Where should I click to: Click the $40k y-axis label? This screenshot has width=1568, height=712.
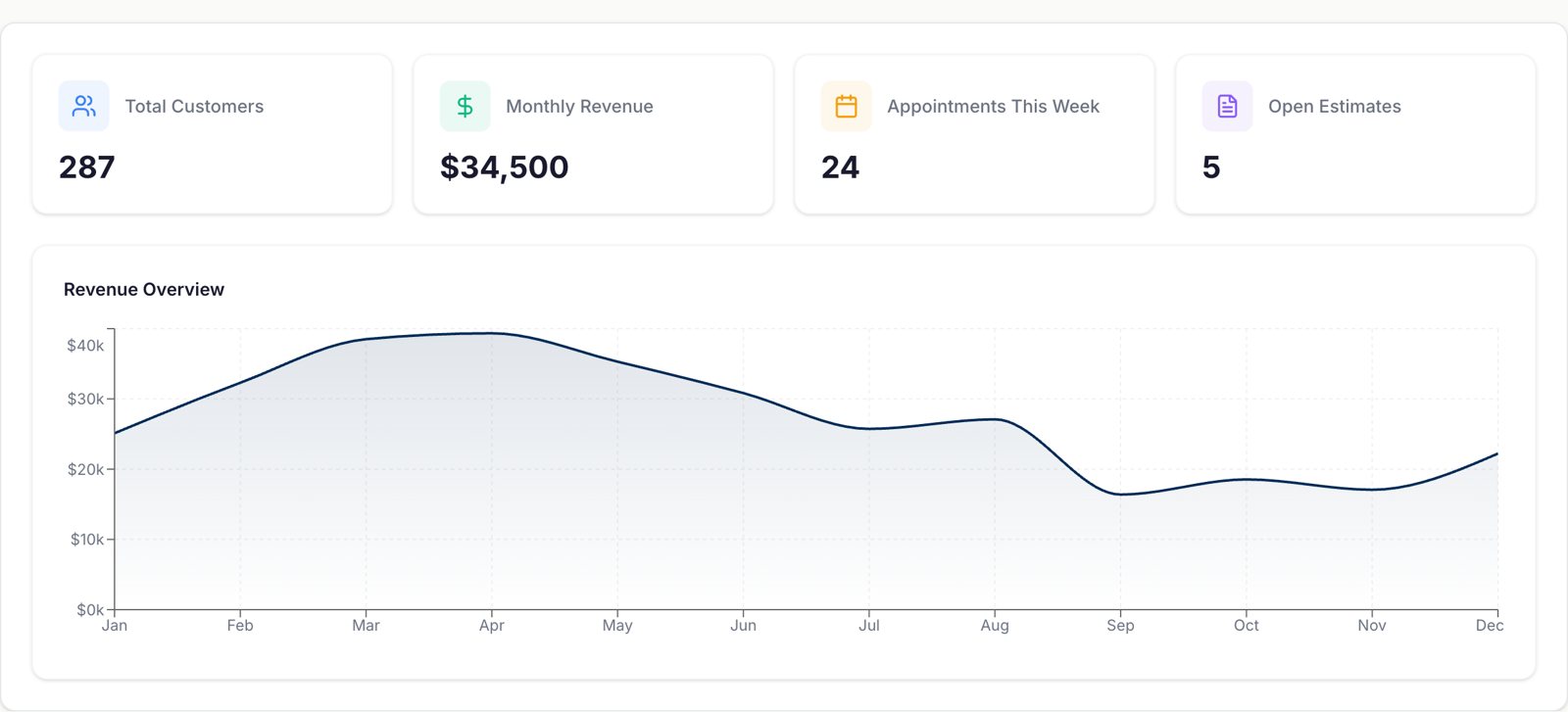pos(85,346)
